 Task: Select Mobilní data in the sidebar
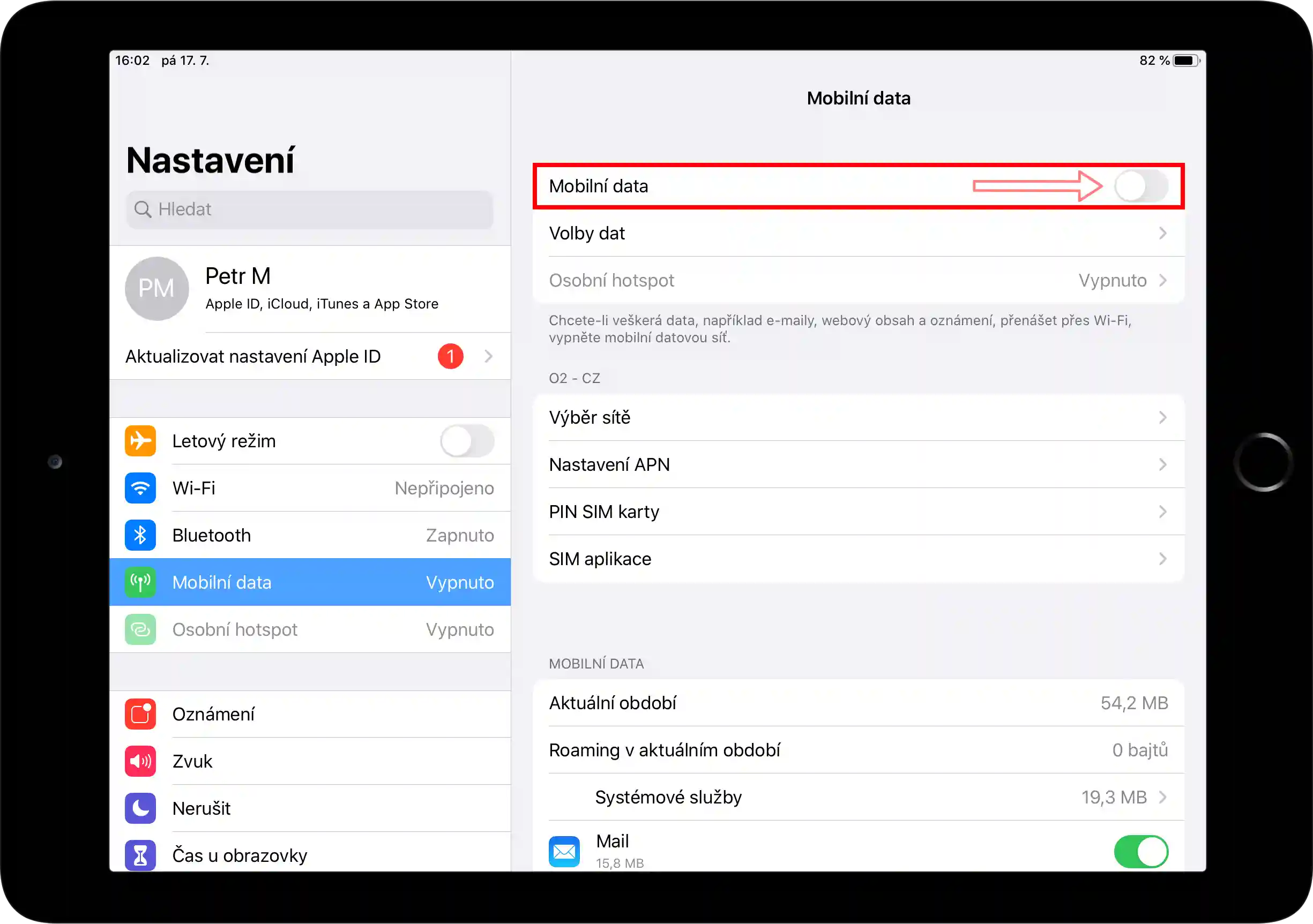[x=309, y=582]
